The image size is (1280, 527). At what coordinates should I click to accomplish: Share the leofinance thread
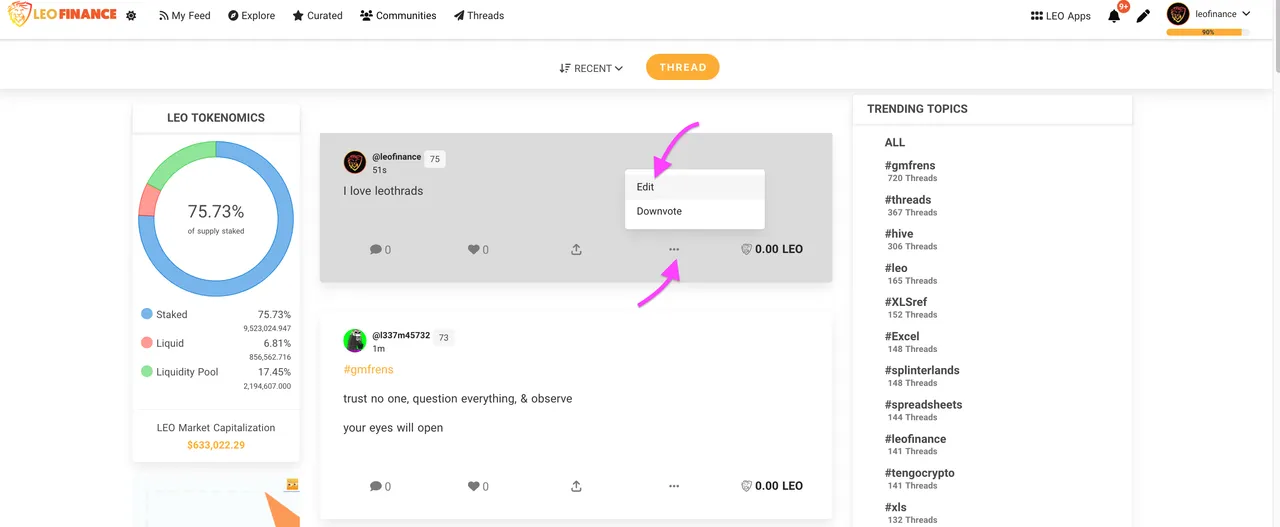tap(576, 249)
